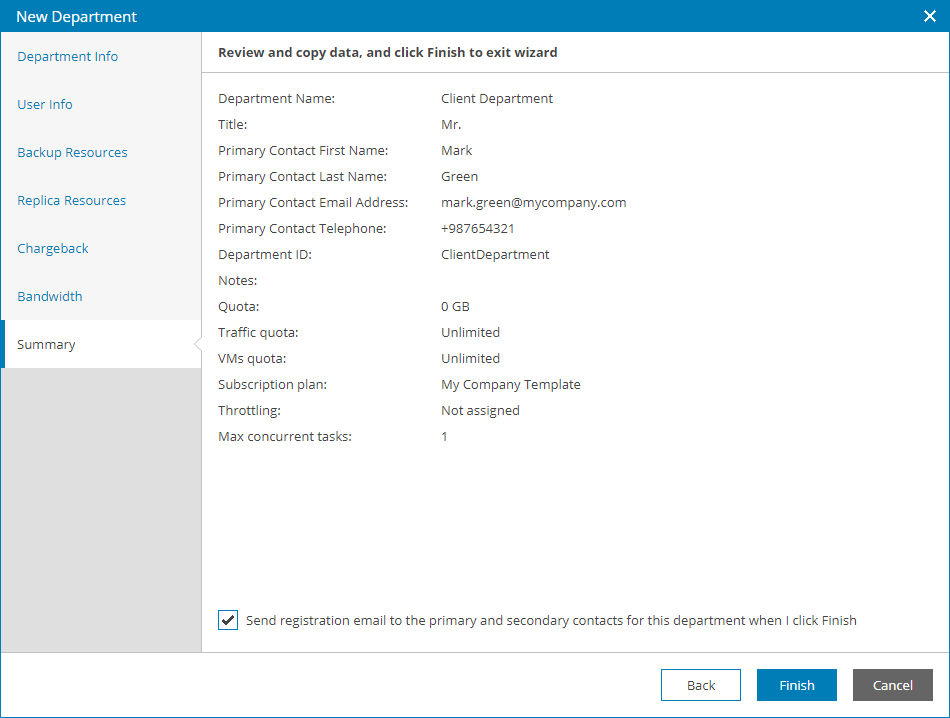Cancel the department creation
The width and height of the screenshot is (950, 718).
point(892,685)
